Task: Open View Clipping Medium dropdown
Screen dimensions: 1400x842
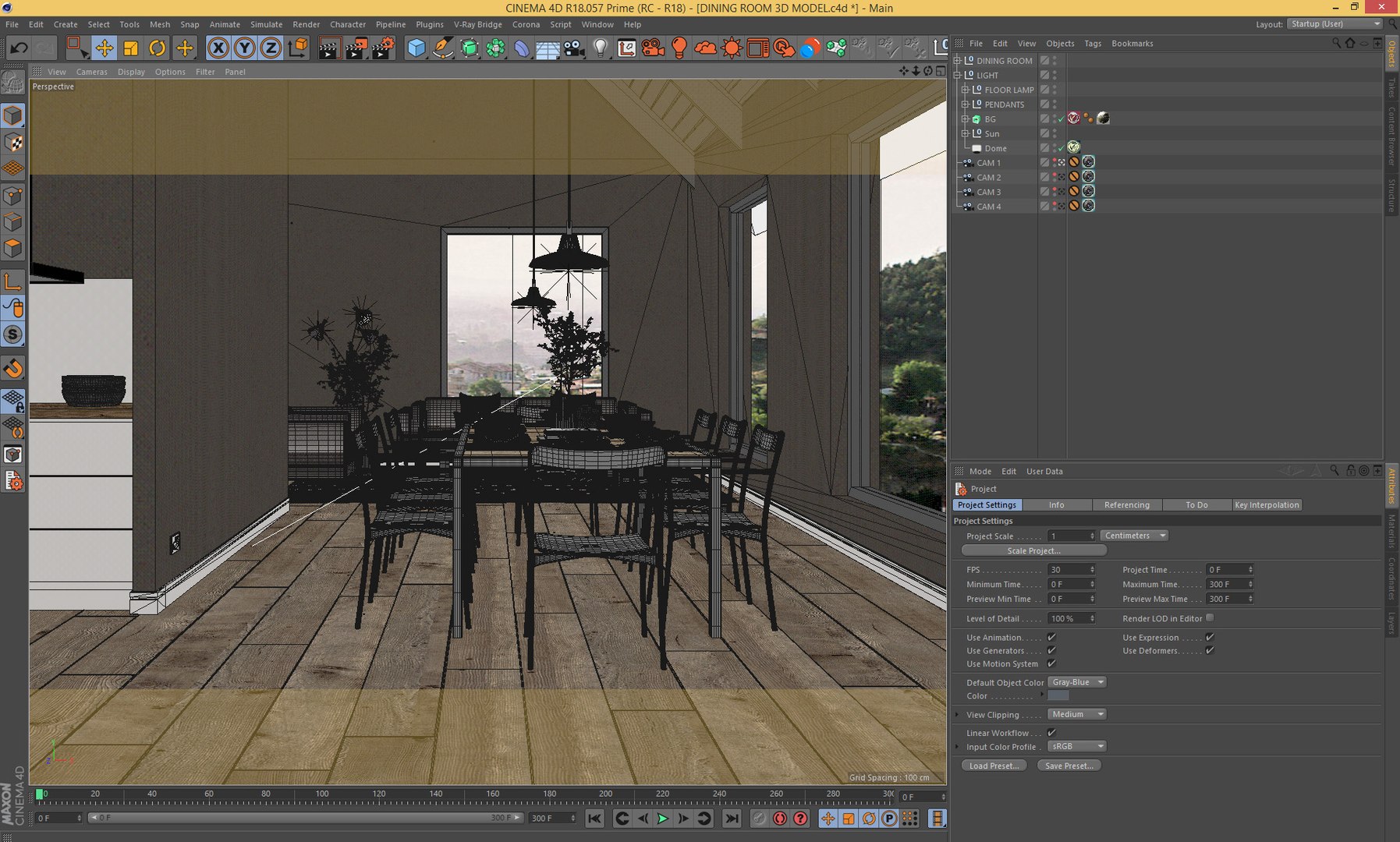Action: point(1077,714)
